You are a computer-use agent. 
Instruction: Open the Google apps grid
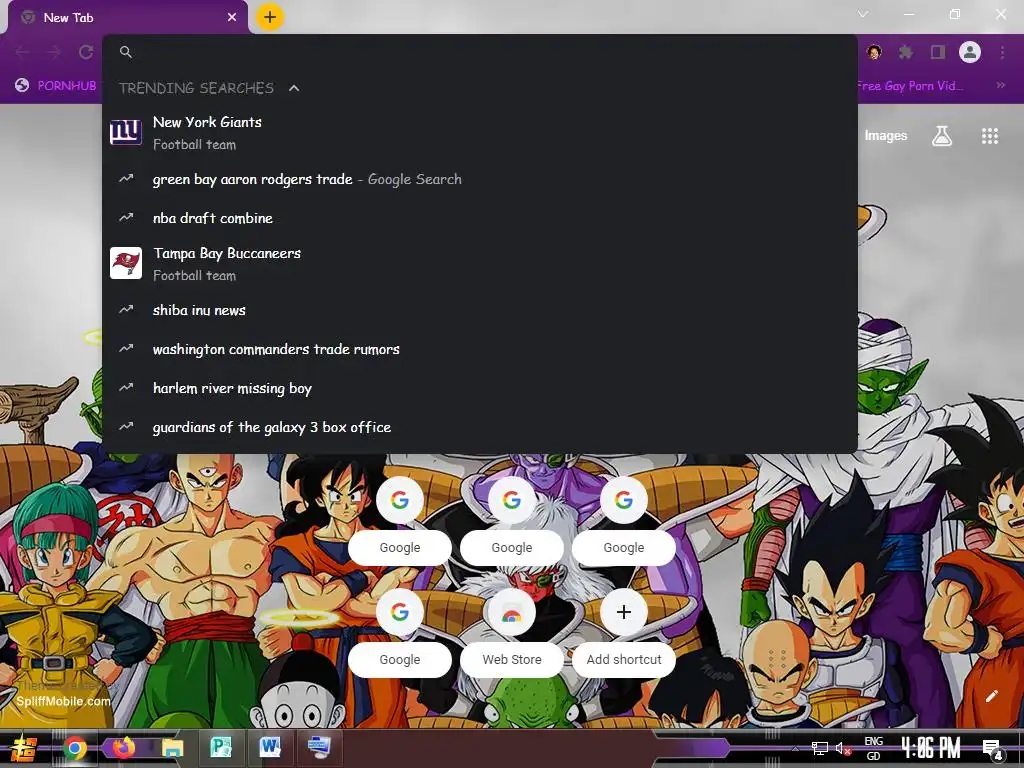click(990, 136)
